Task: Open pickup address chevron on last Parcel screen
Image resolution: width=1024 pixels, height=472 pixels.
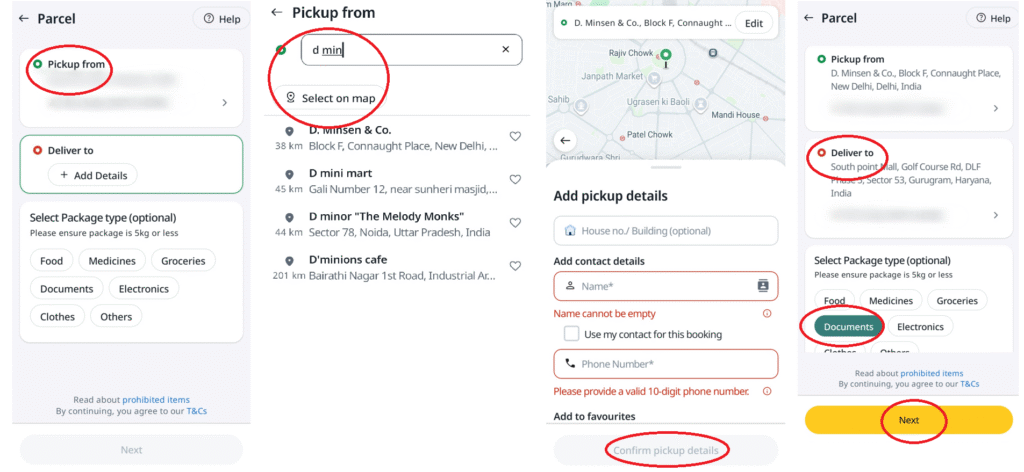Action: [x=995, y=108]
